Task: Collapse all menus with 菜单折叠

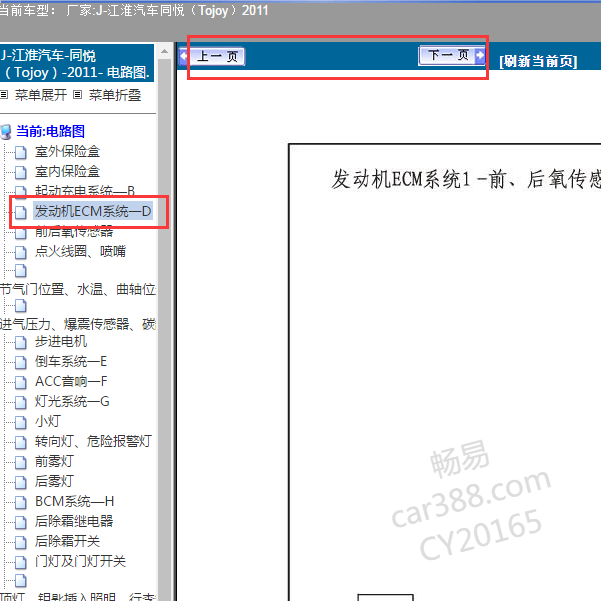Action: click(115, 95)
